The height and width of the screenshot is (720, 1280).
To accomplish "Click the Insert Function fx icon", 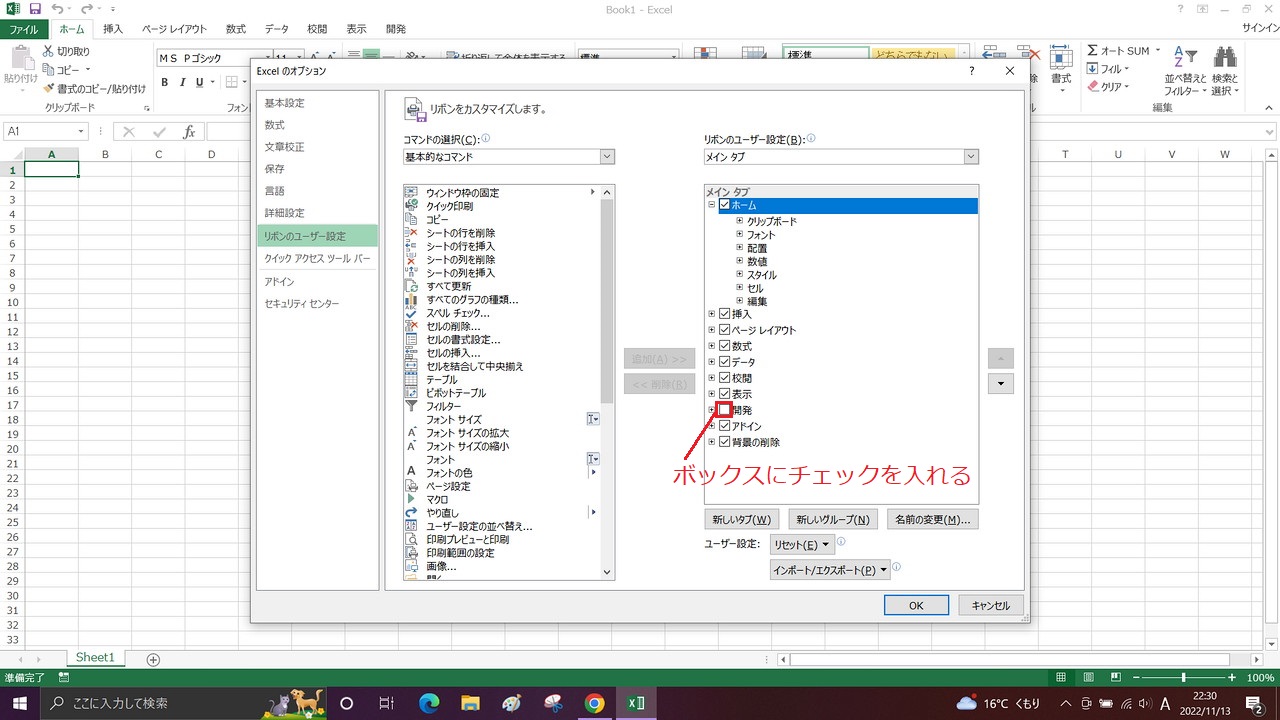I will (188, 132).
